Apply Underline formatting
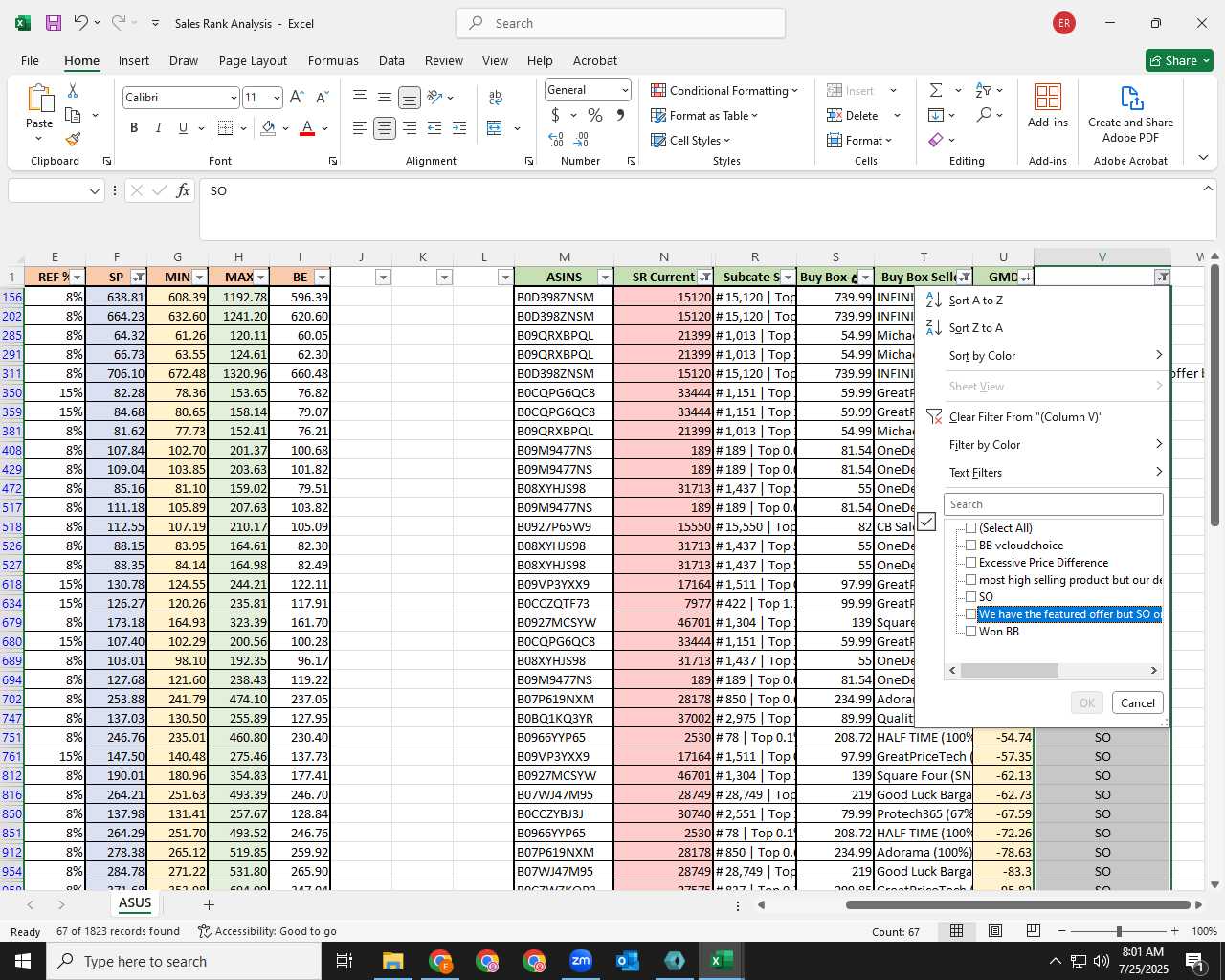Image resolution: width=1225 pixels, height=980 pixels. click(x=183, y=127)
